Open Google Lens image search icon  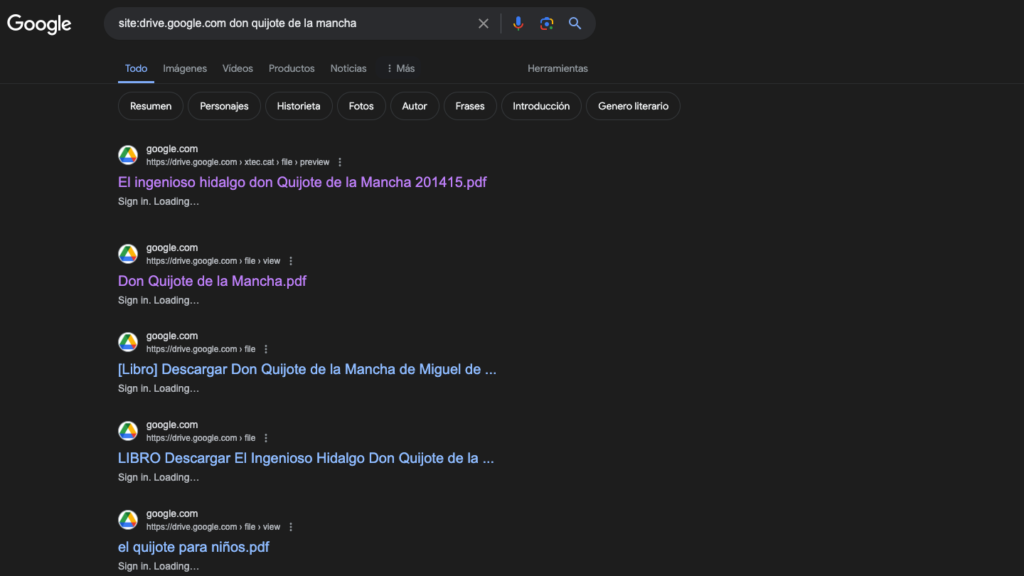(547, 24)
